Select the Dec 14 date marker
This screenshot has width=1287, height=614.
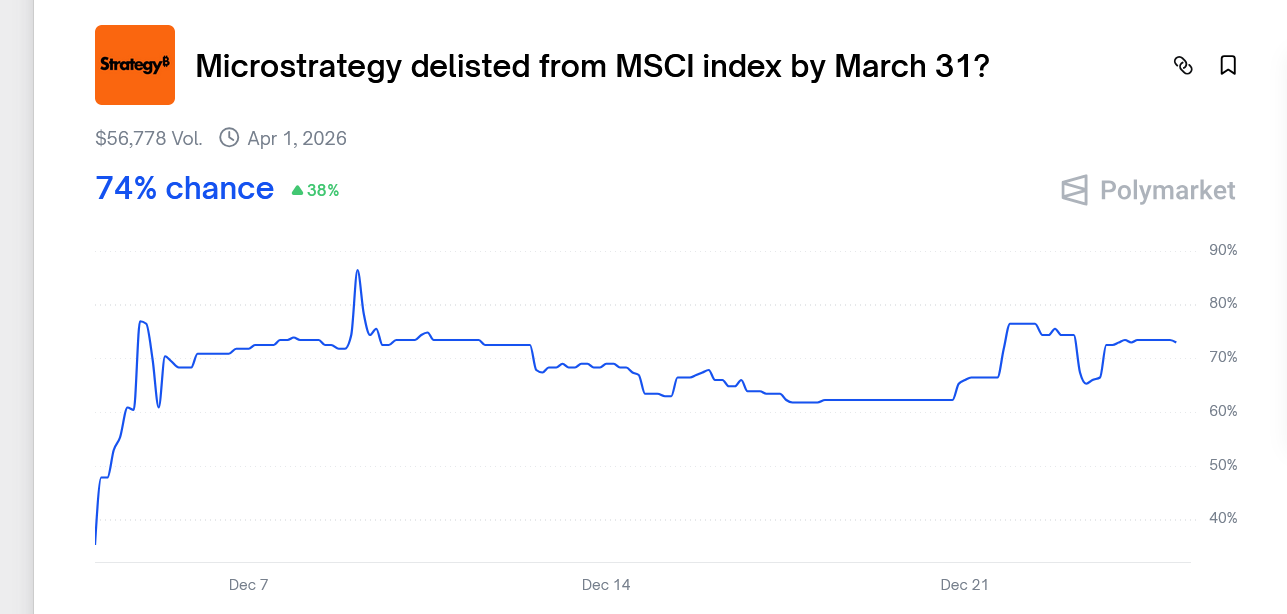click(x=606, y=584)
